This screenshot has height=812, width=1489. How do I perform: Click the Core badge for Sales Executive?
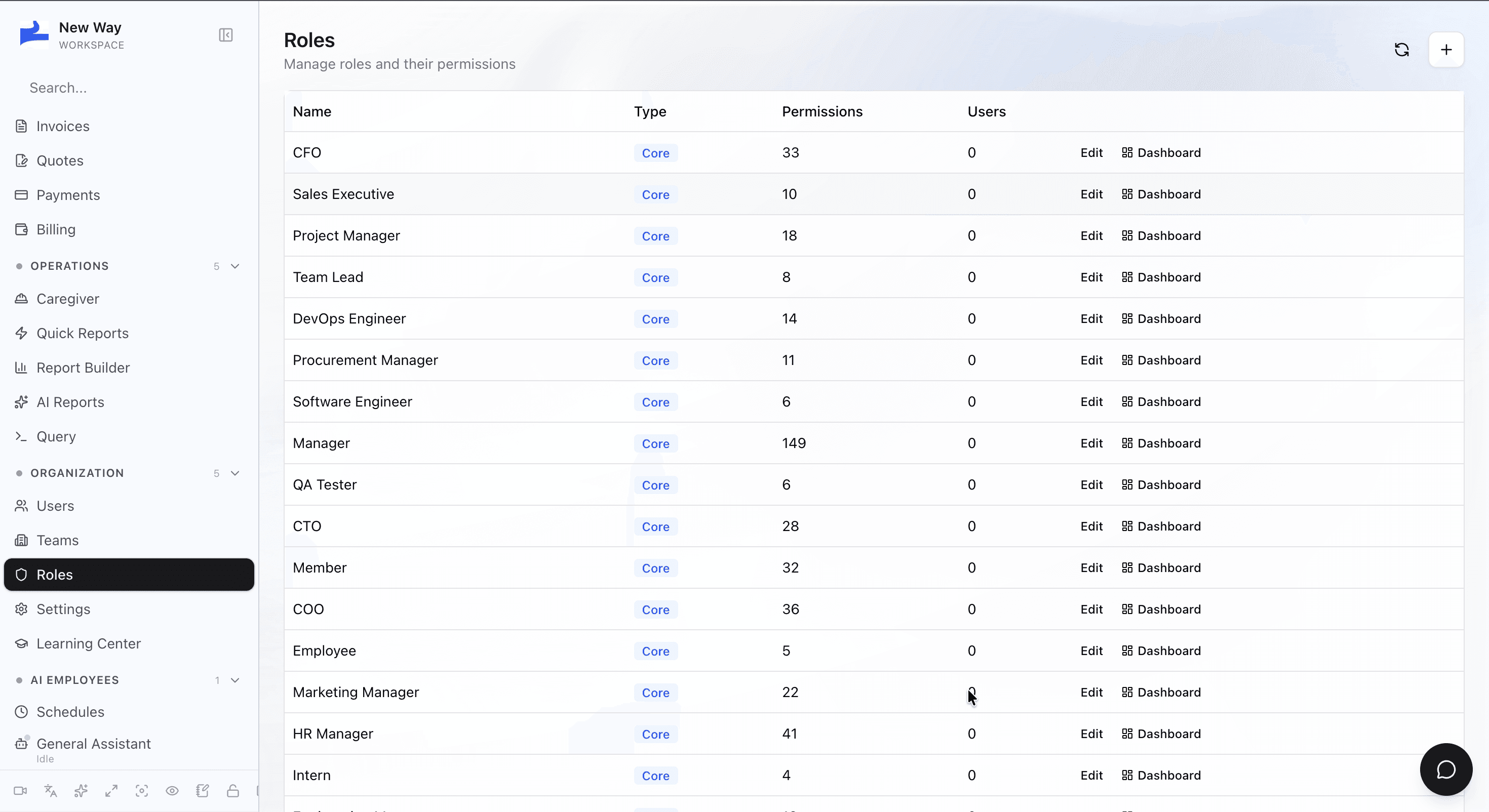tap(655, 195)
